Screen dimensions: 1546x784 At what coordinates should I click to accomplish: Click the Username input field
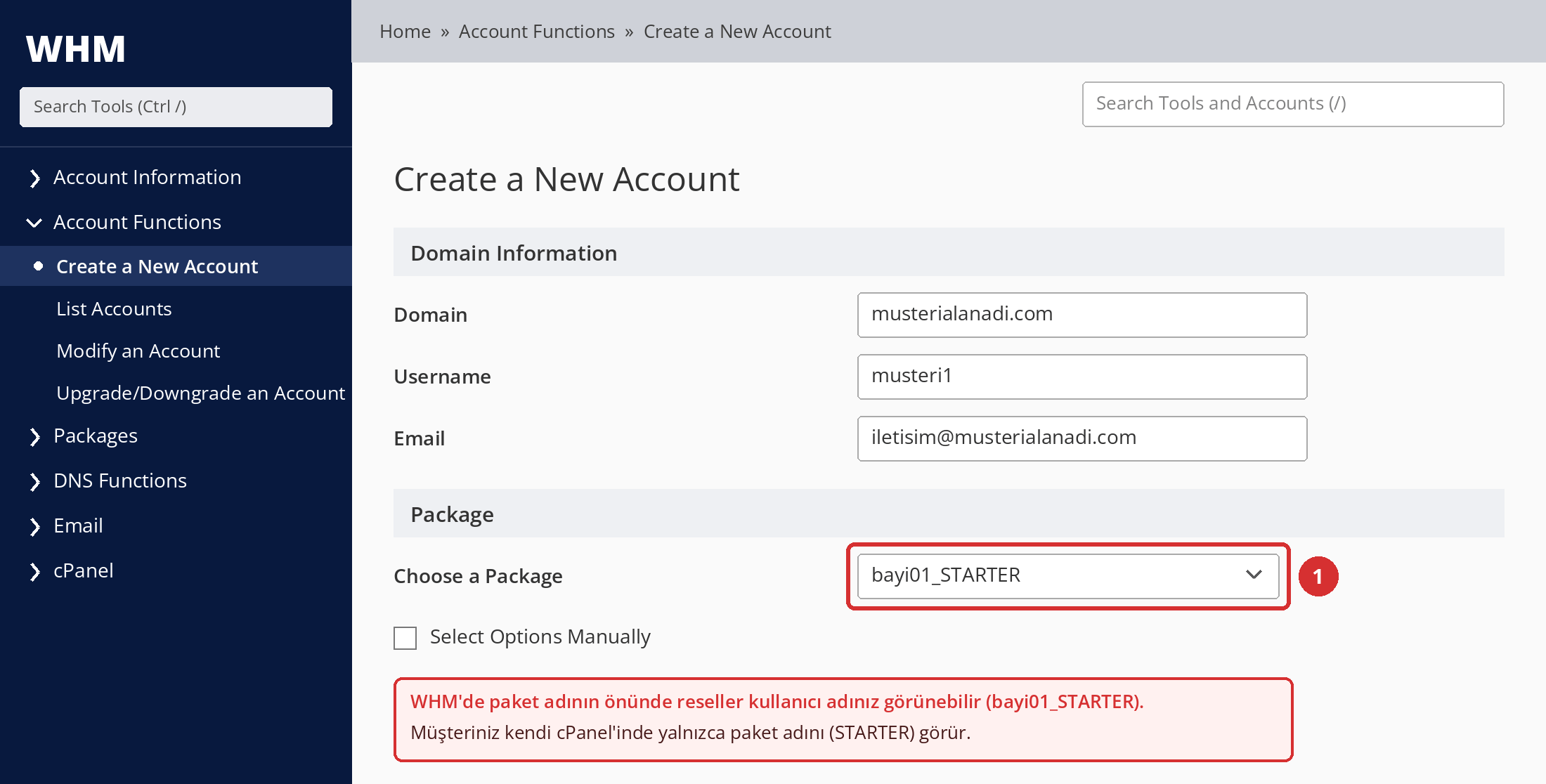point(1082,377)
